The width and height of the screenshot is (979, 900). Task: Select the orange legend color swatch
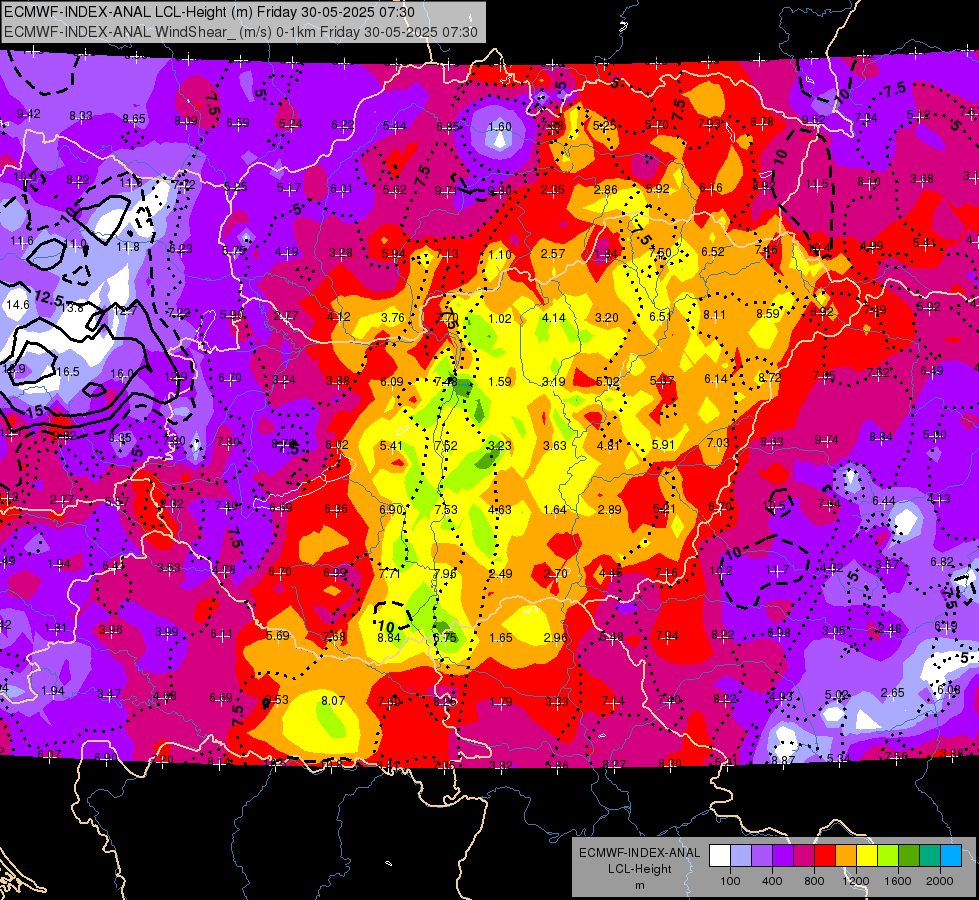pos(846,856)
